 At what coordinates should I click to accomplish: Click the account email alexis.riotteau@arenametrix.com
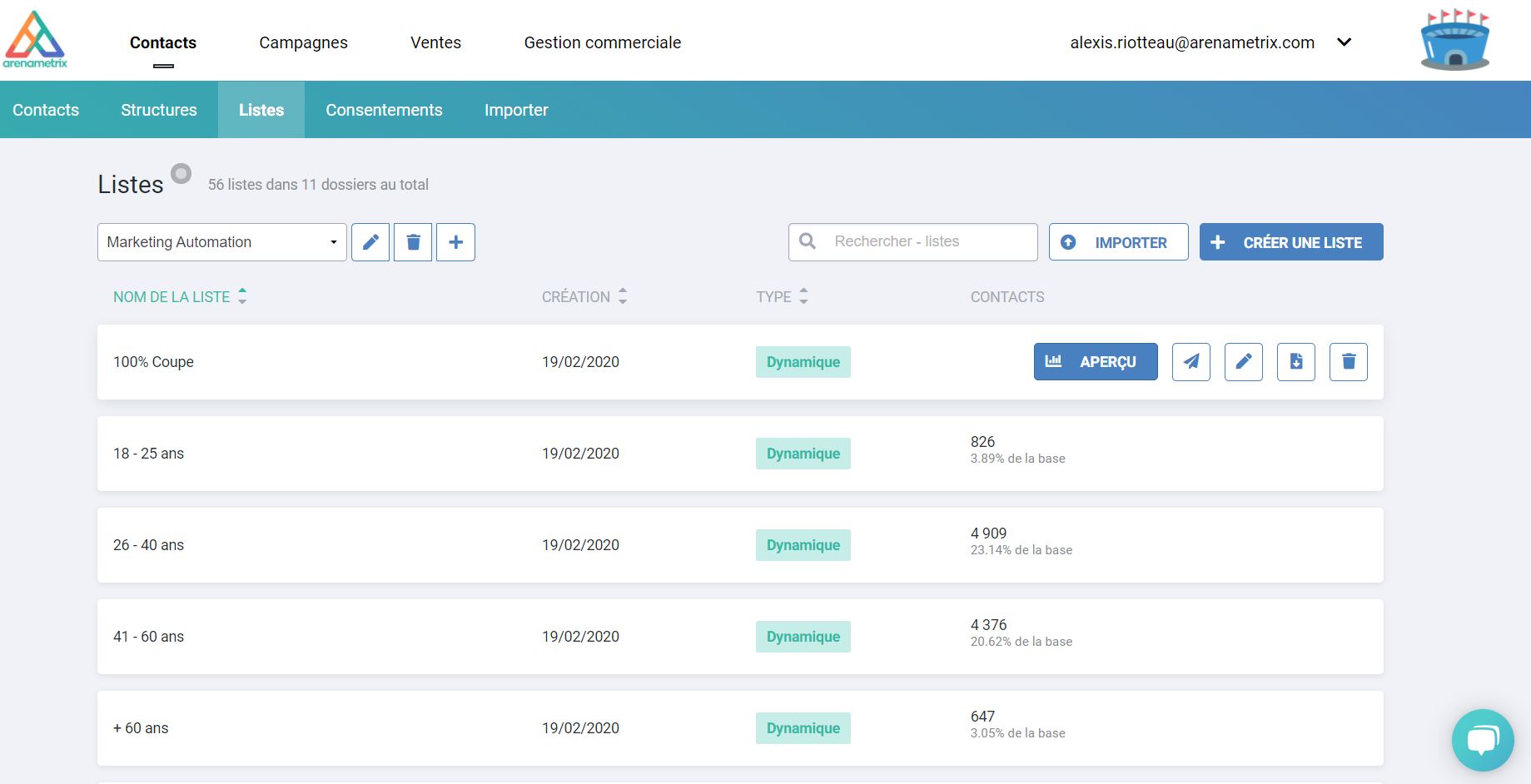click(x=1192, y=42)
